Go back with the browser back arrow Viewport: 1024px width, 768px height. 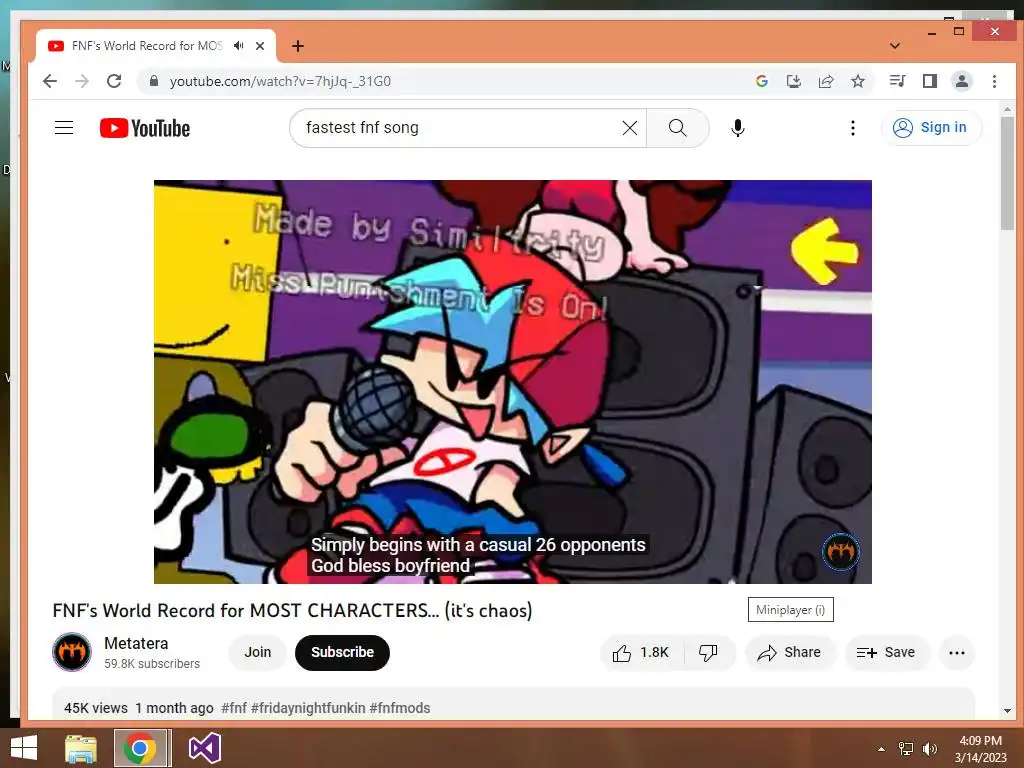coord(50,81)
